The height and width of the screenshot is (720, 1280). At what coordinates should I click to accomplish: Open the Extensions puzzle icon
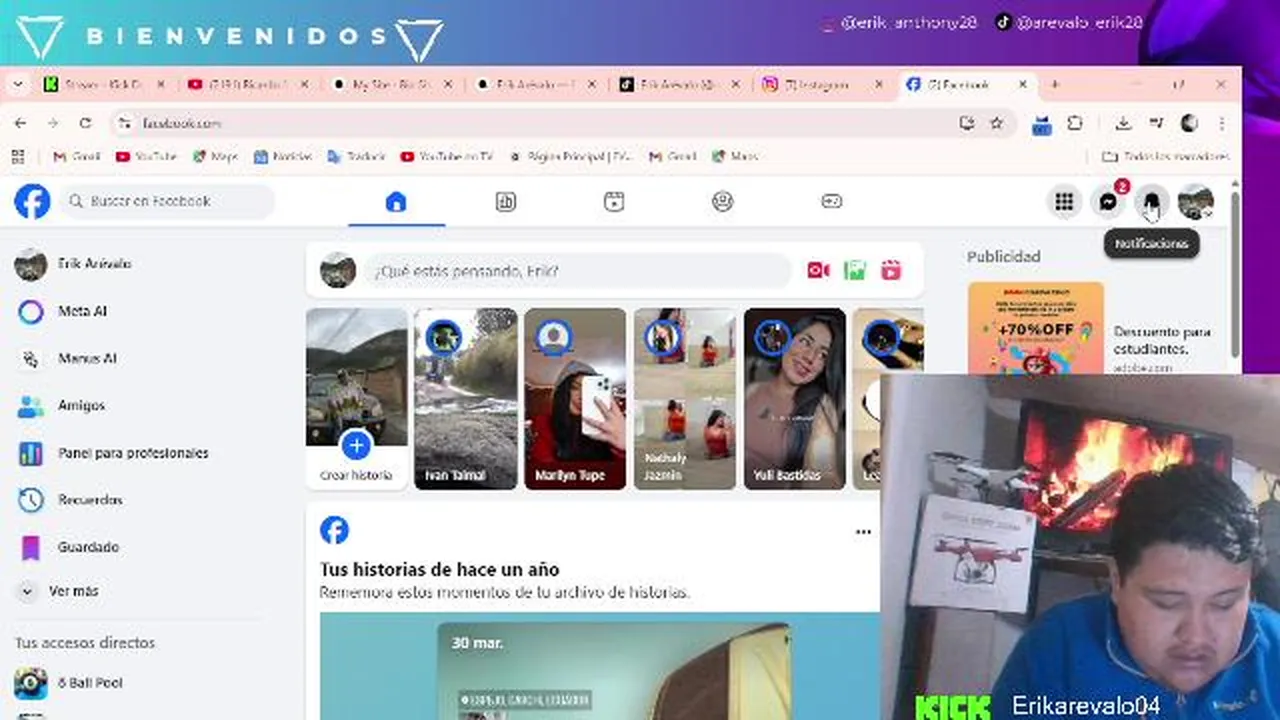1075,123
